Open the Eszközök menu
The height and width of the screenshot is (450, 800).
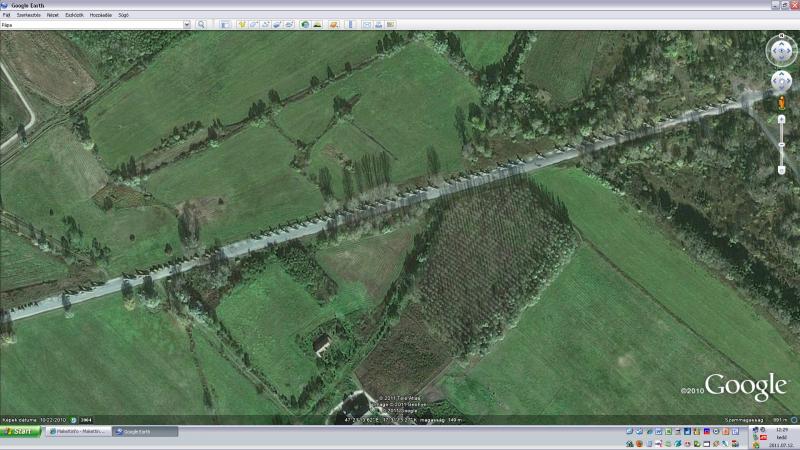click(x=74, y=15)
